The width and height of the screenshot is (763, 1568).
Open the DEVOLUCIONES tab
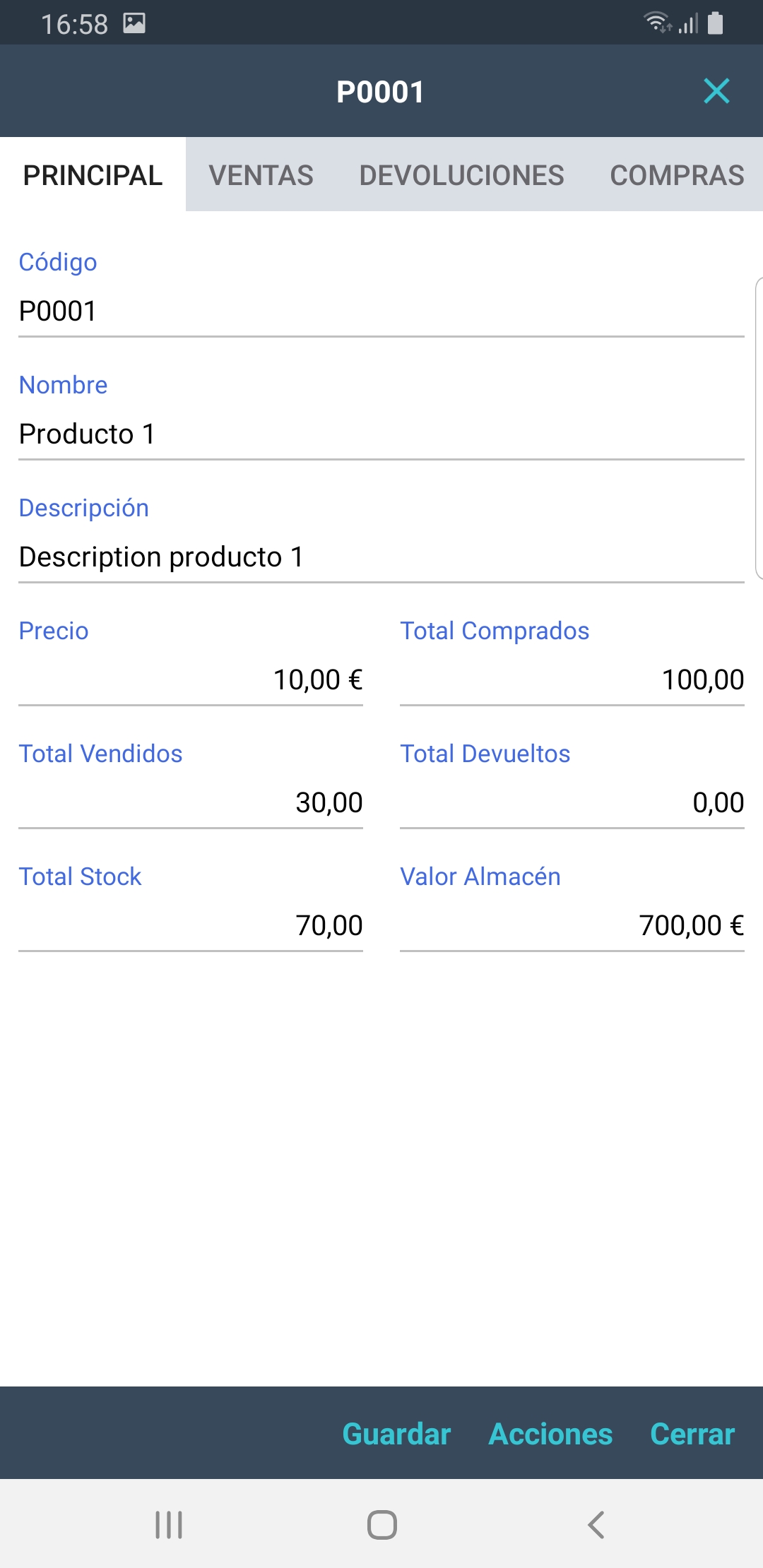[x=461, y=175]
